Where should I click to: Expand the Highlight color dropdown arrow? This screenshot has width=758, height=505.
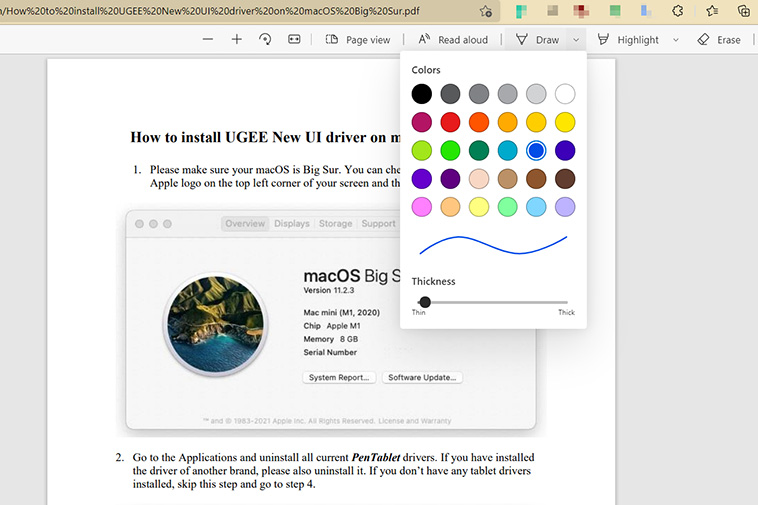click(676, 40)
